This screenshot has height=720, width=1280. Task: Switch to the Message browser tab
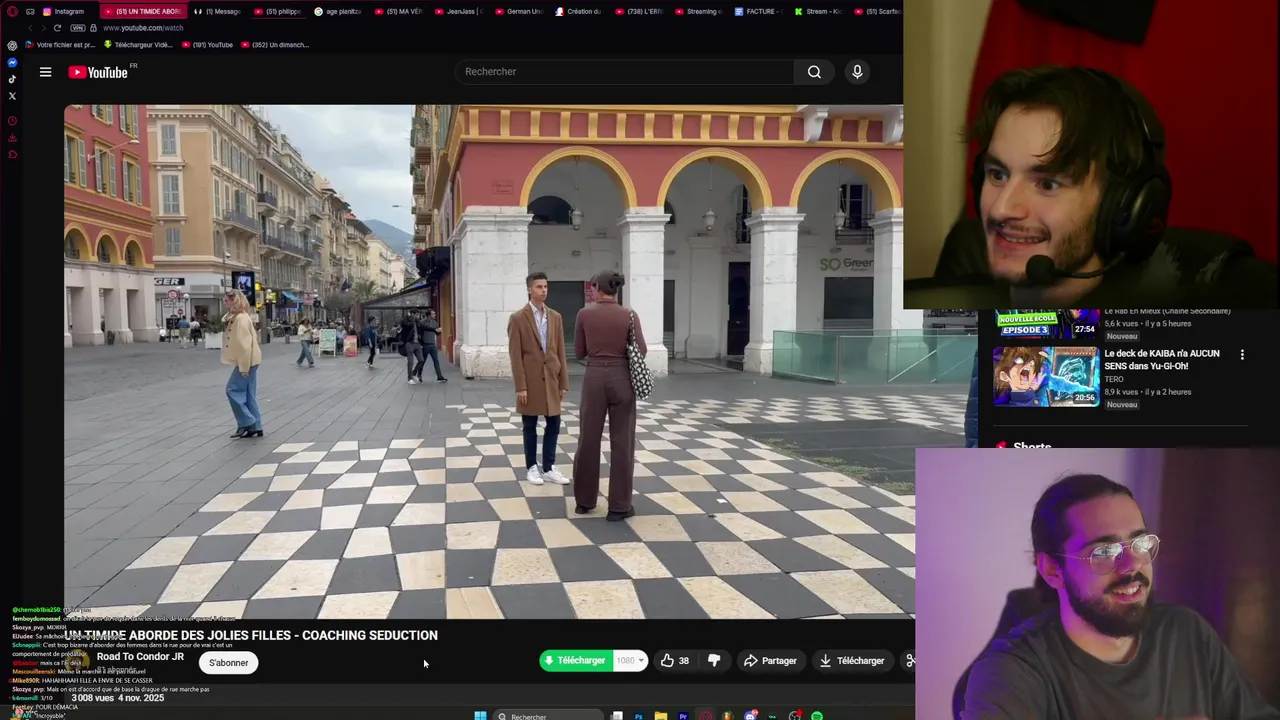click(218, 11)
